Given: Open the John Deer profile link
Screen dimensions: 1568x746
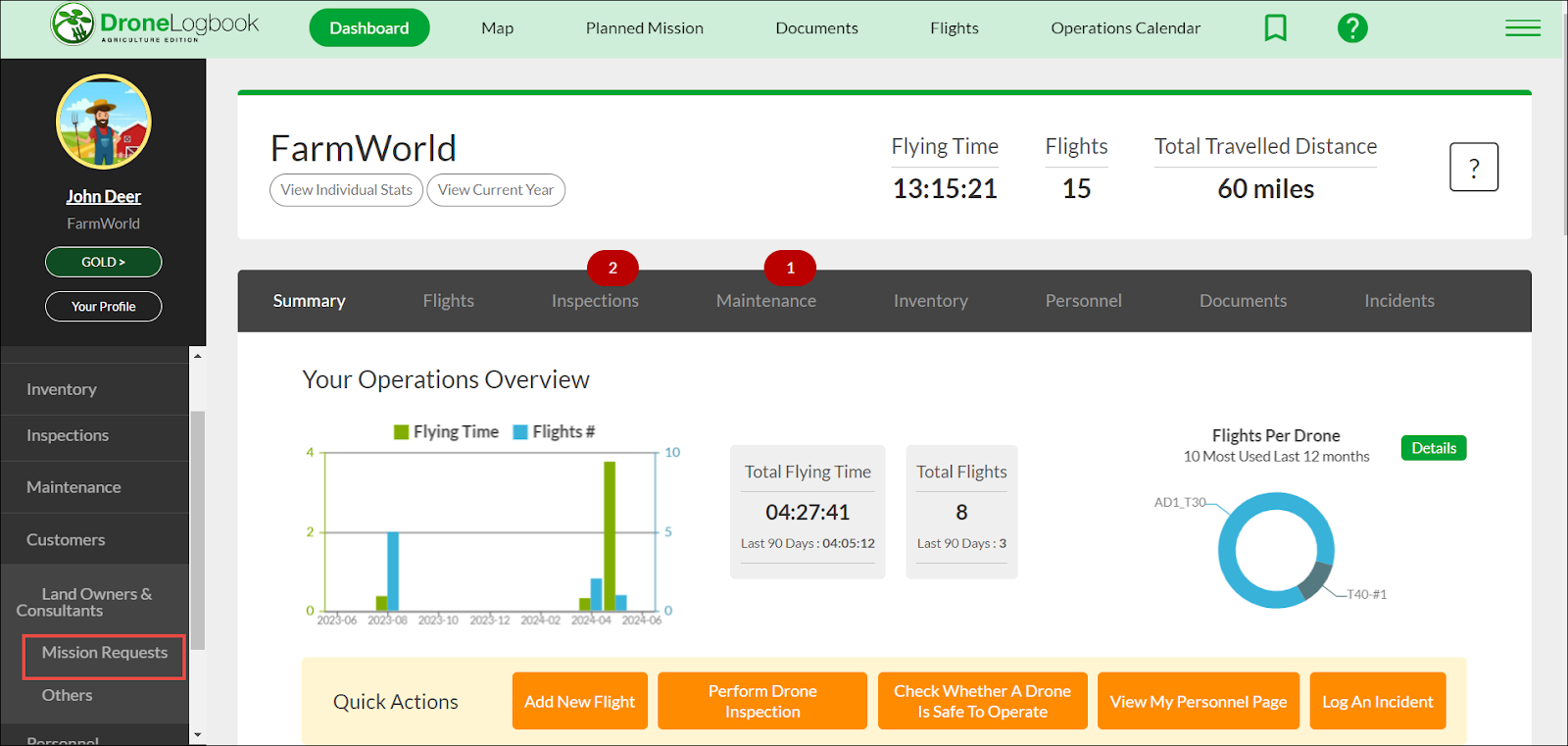Looking at the screenshot, I should point(104,197).
